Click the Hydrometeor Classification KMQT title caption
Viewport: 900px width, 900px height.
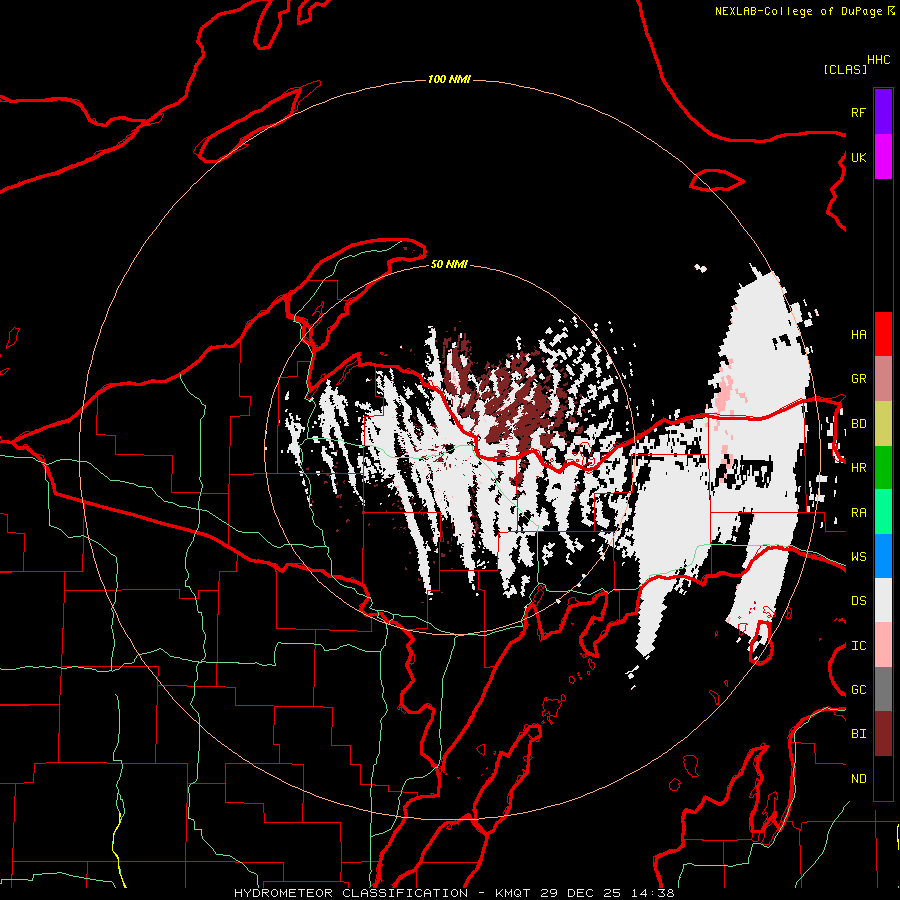click(454, 893)
